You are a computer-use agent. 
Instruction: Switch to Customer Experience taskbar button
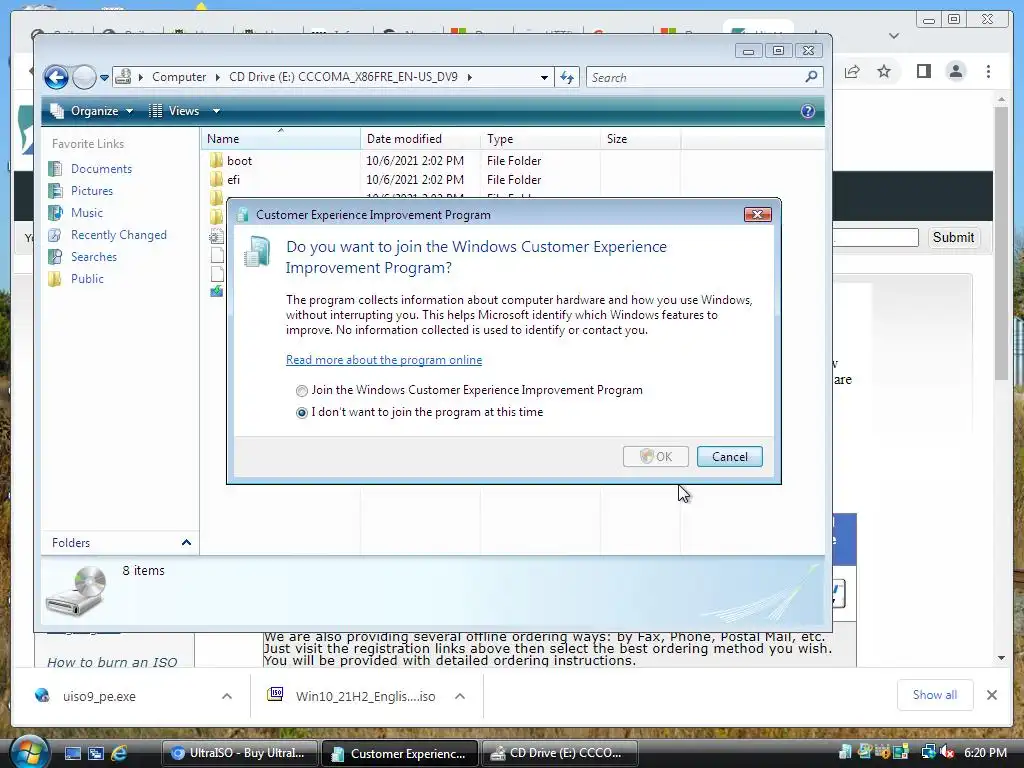(x=399, y=754)
